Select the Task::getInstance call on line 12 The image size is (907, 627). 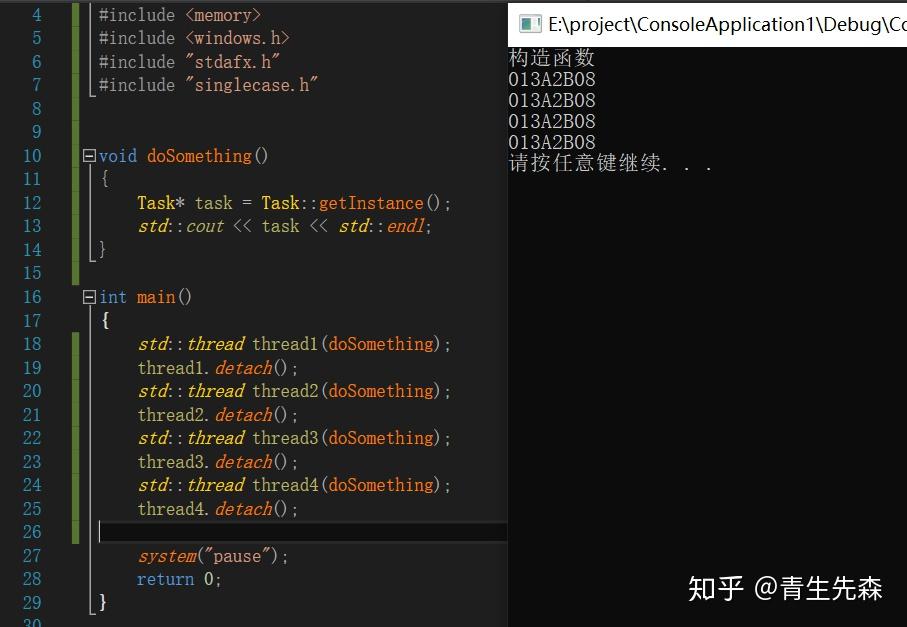(x=345, y=203)
